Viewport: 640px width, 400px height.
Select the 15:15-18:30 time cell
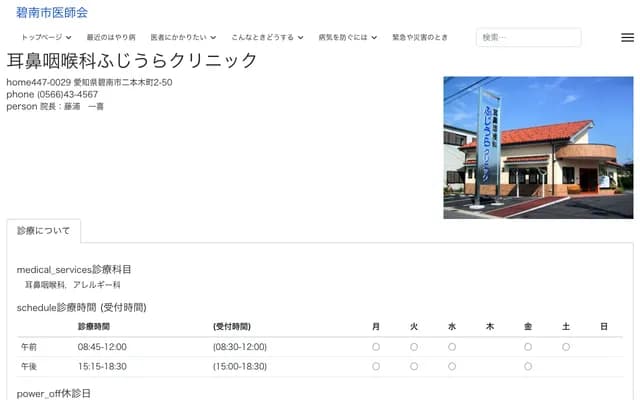(x=102, y=367)
